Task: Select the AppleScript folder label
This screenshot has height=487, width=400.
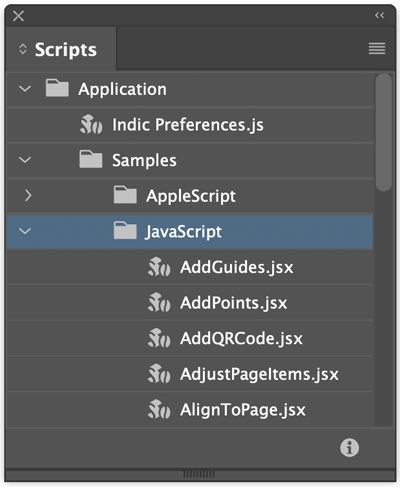Action: coord(191,196)
